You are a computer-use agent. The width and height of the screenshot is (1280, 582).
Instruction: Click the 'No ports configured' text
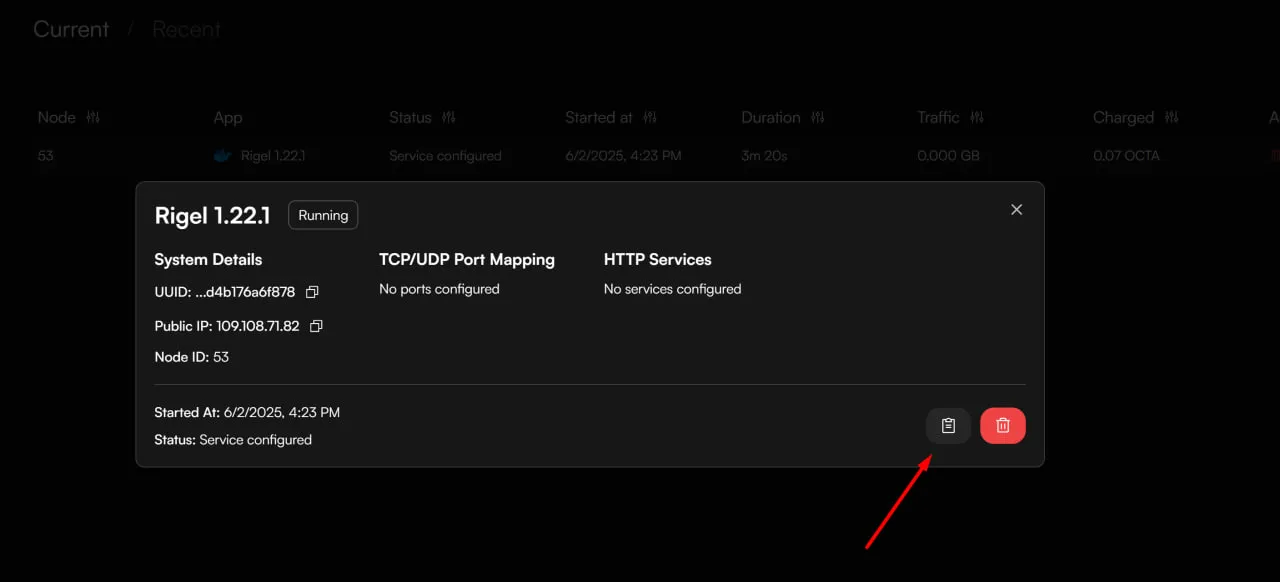439,289
